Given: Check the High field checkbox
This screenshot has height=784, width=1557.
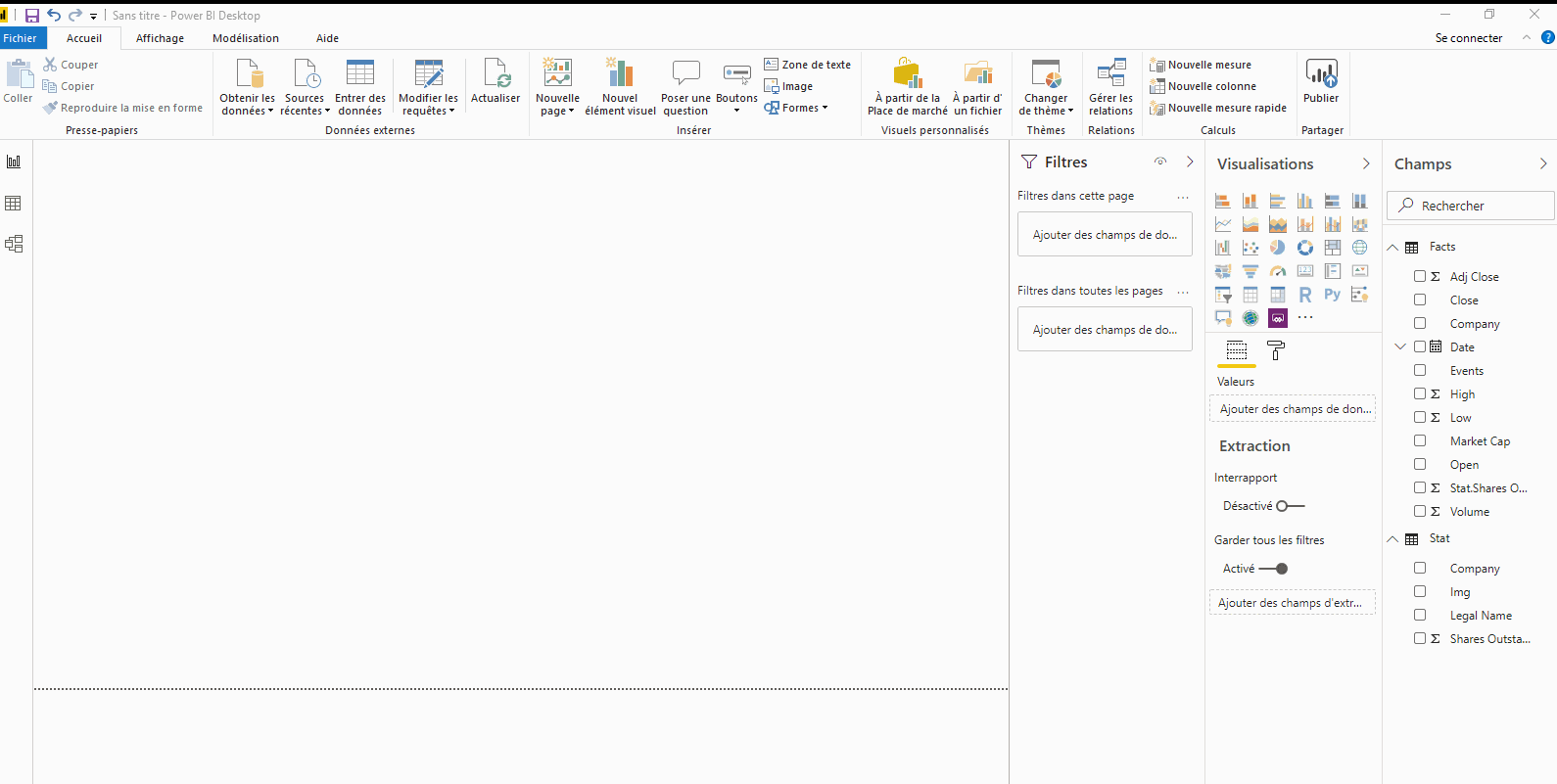Looking at the screenshot, I should pyautogui.click(x=1420, y=394).
